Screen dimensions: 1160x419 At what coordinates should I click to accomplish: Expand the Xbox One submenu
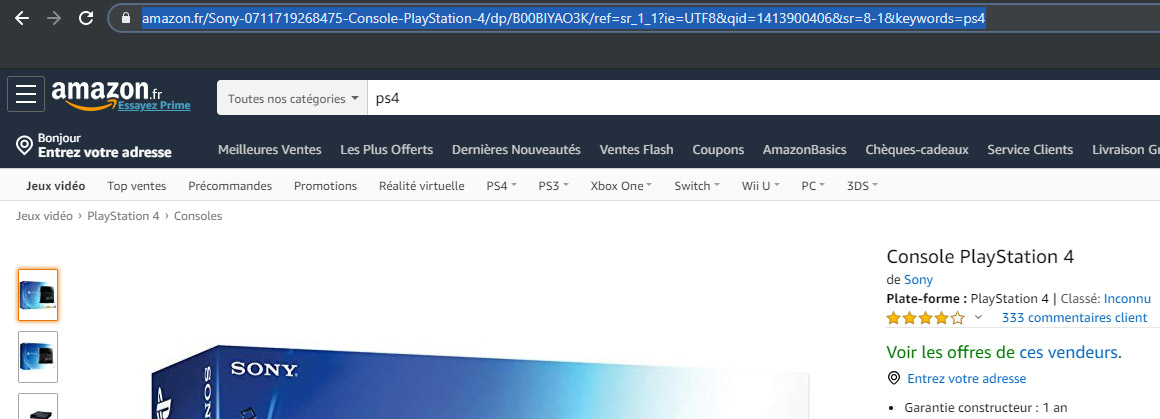coord(621,186)
